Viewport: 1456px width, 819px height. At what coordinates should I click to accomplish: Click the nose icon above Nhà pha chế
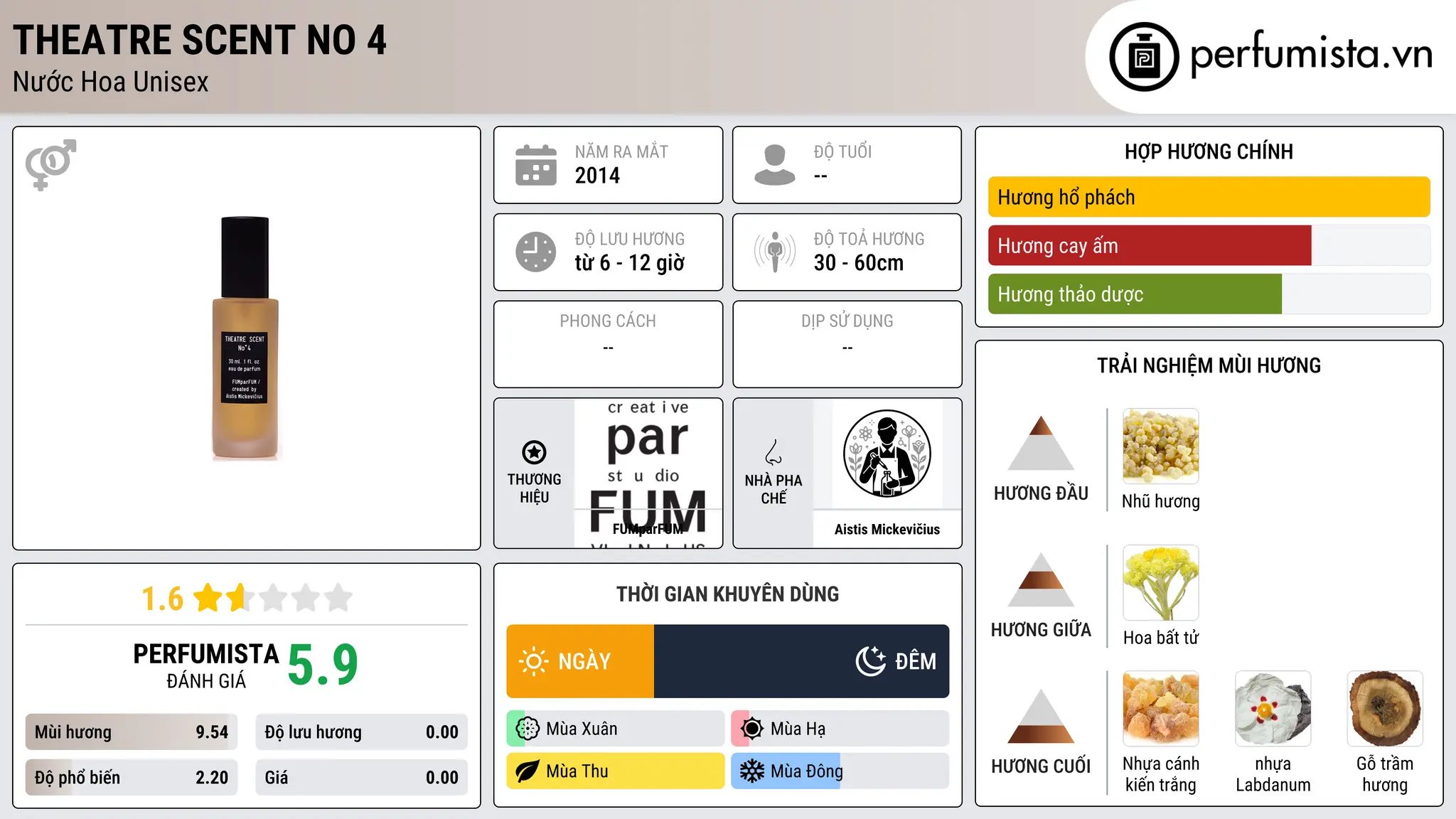click(x=773, y=452)
